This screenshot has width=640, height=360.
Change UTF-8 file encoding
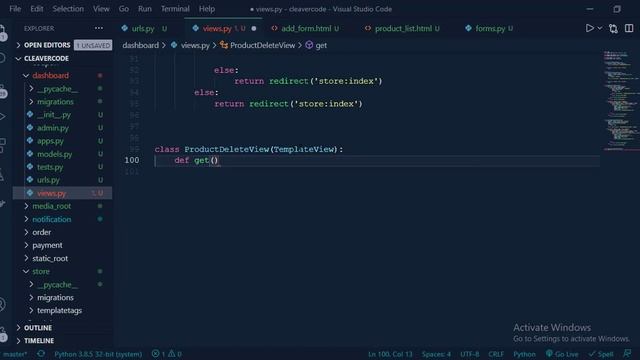point(469,354)
